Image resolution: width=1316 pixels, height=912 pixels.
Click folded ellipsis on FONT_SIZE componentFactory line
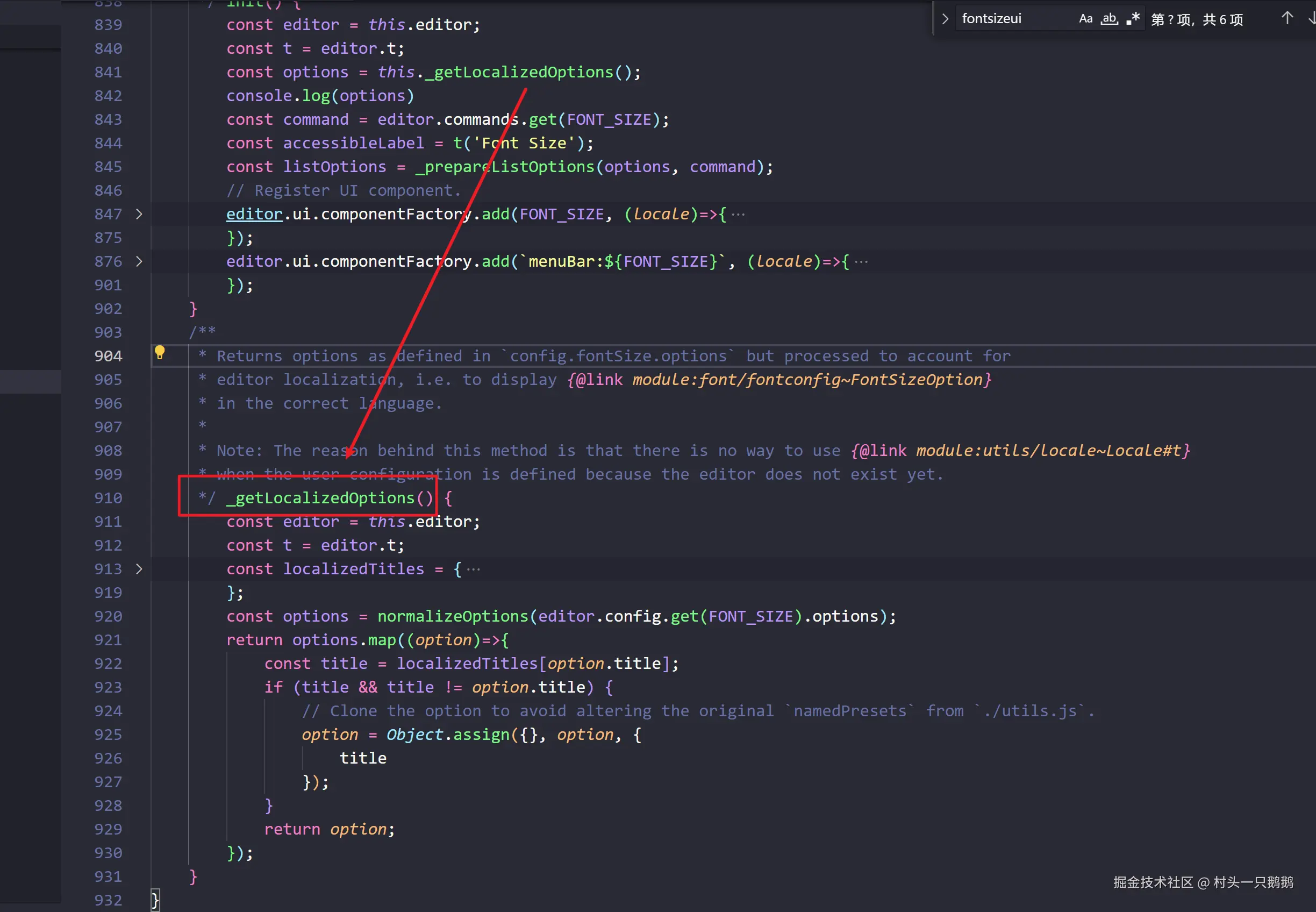tap(738, 214)
